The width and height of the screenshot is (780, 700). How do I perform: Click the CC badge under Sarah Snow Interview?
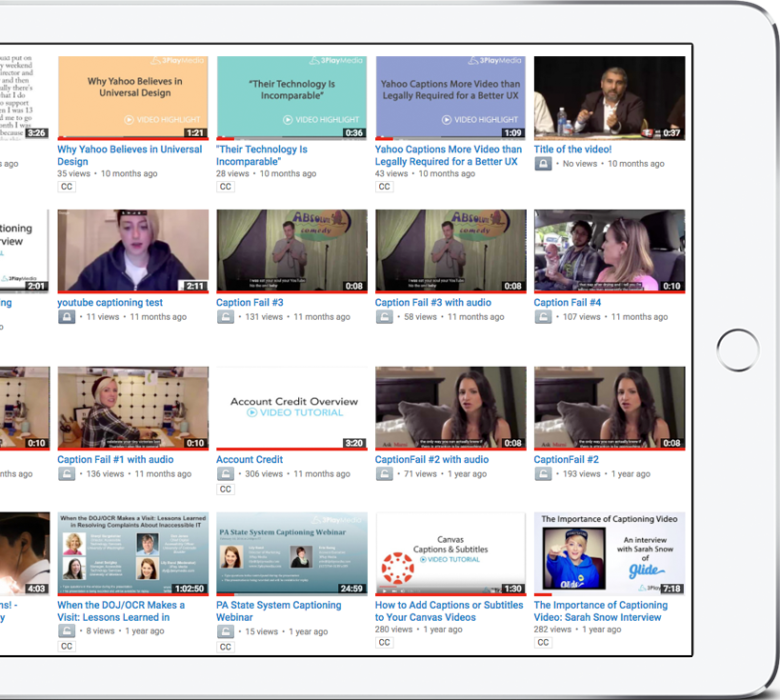click(x=543, y=643)
